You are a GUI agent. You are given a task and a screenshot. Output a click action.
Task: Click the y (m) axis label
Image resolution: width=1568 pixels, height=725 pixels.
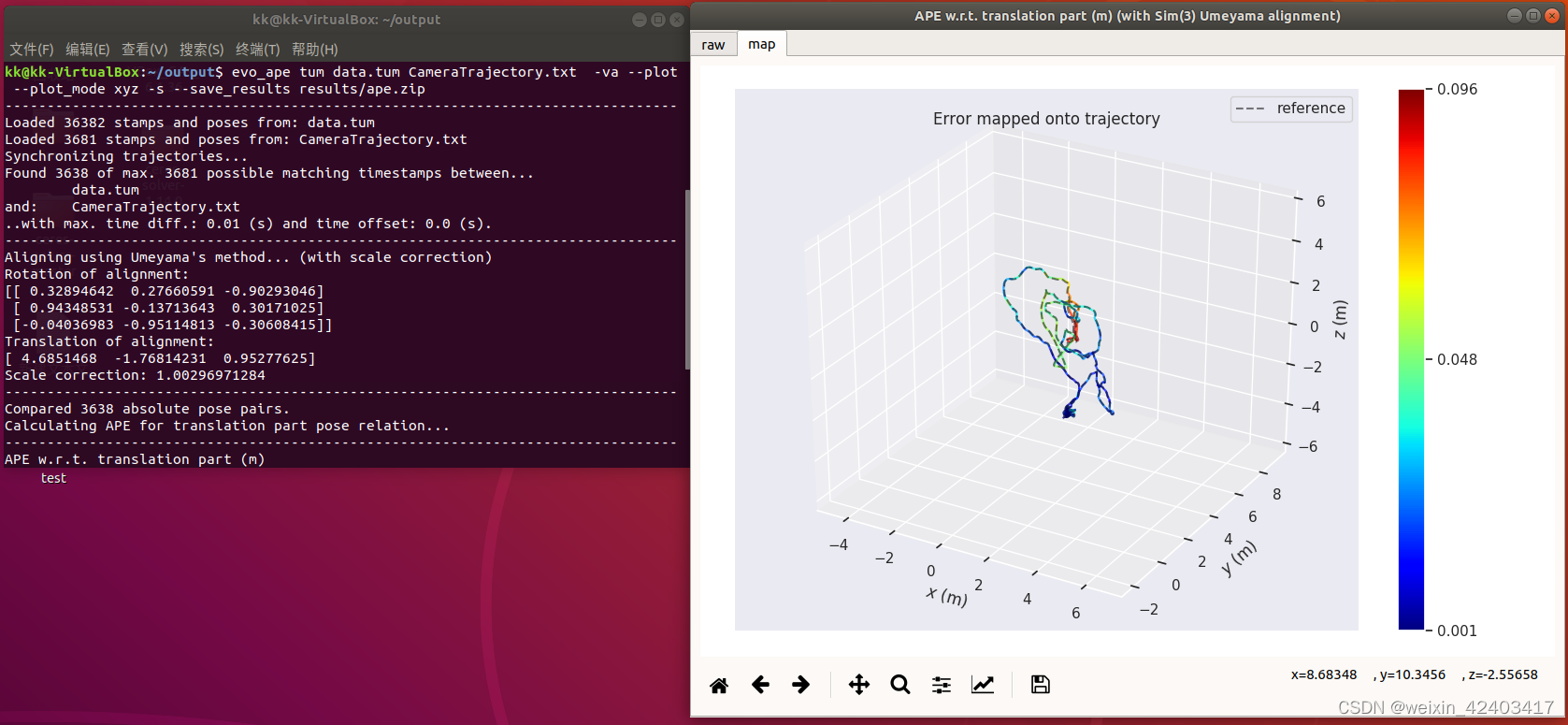tap(1239, 558)
